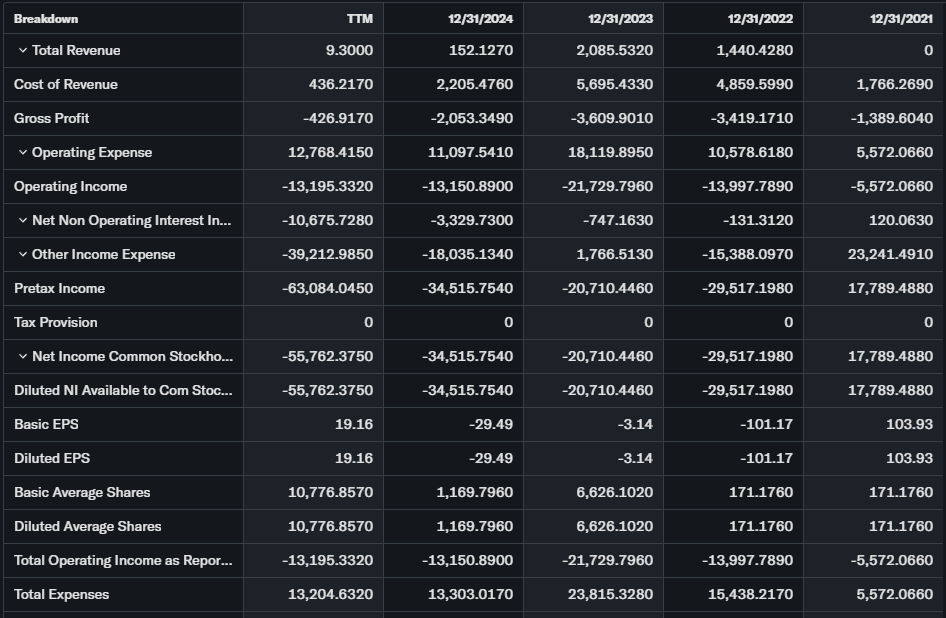Click the Breakdown column header
The height and width of the screenshot is (618, 946).
(x=46, y=18)
